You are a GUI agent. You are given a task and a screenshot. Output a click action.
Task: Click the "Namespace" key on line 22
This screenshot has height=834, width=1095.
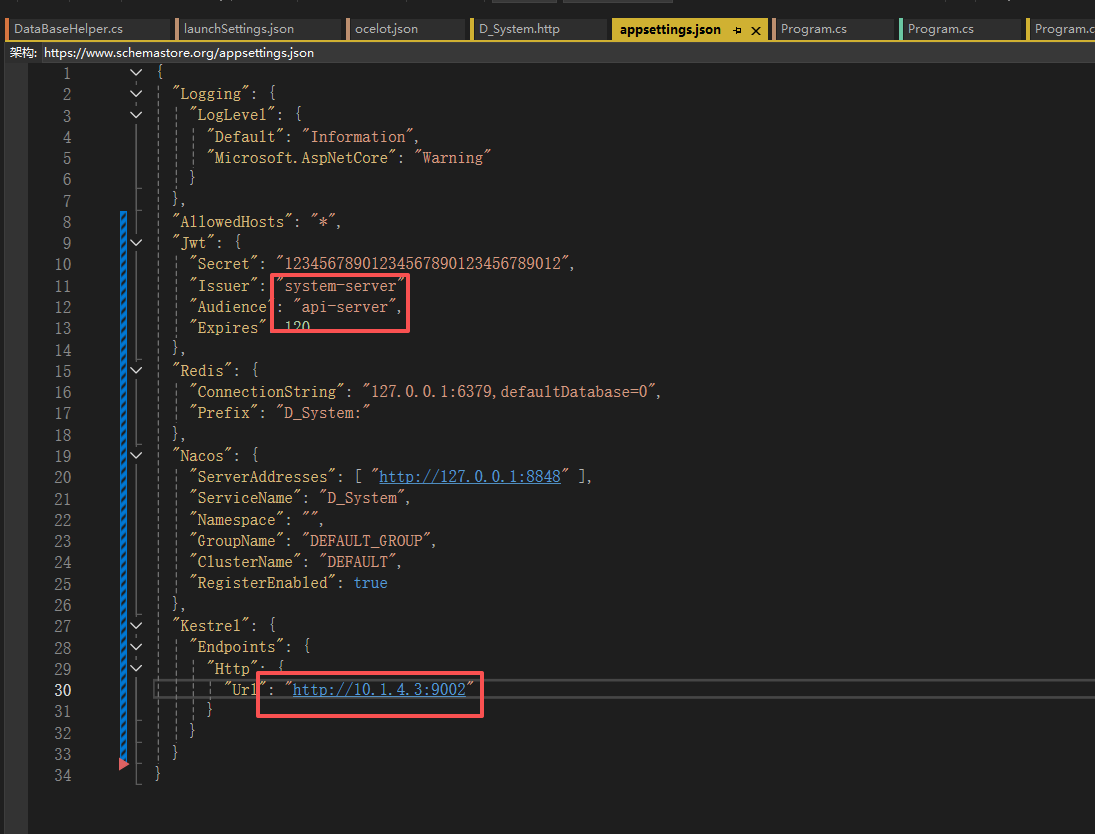[236, 520]
